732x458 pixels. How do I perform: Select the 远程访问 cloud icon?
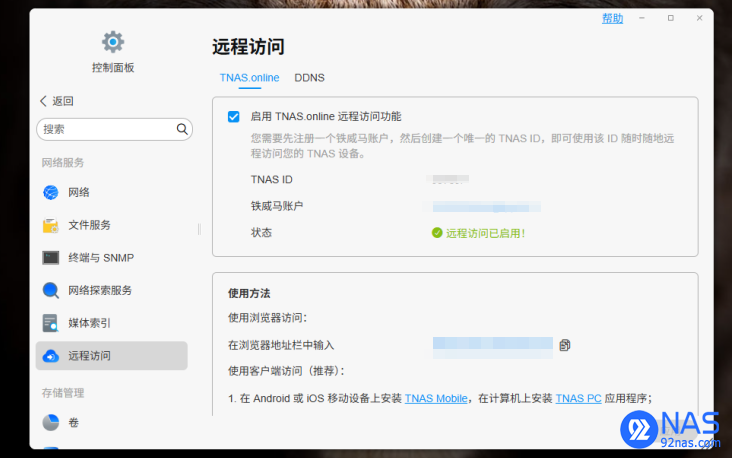click(50, 356)
